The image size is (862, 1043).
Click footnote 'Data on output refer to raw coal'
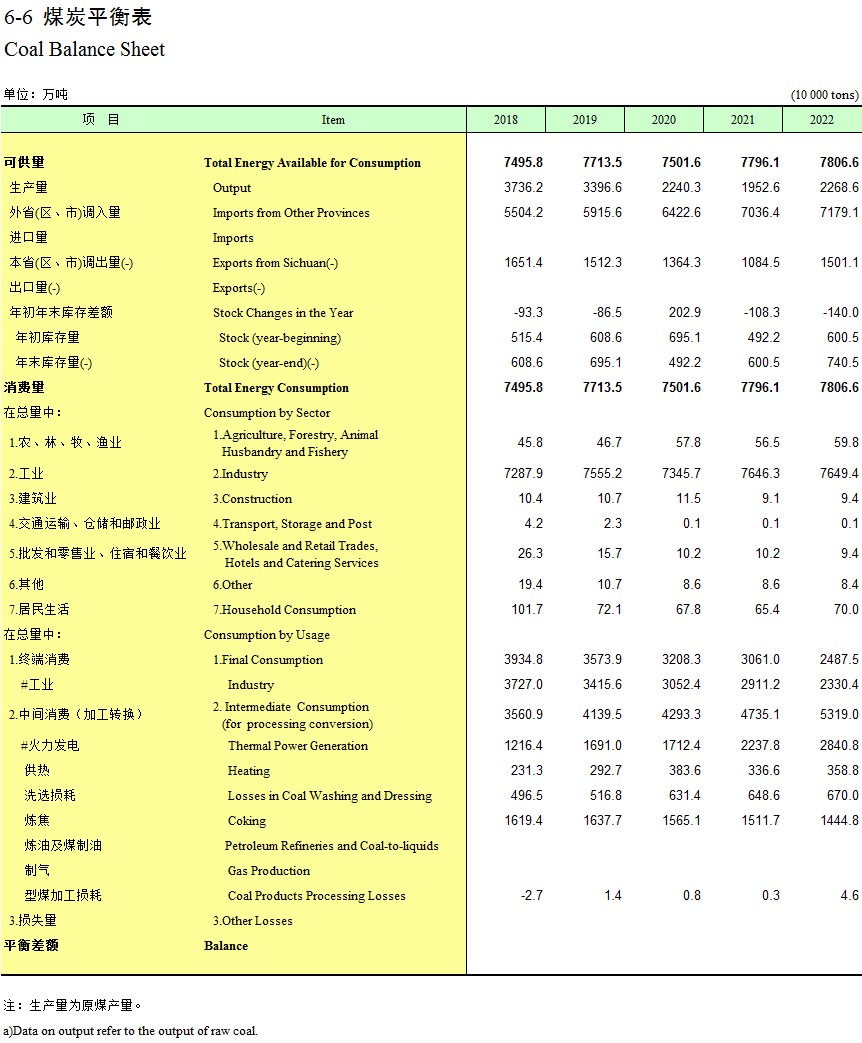[130, 1032]
